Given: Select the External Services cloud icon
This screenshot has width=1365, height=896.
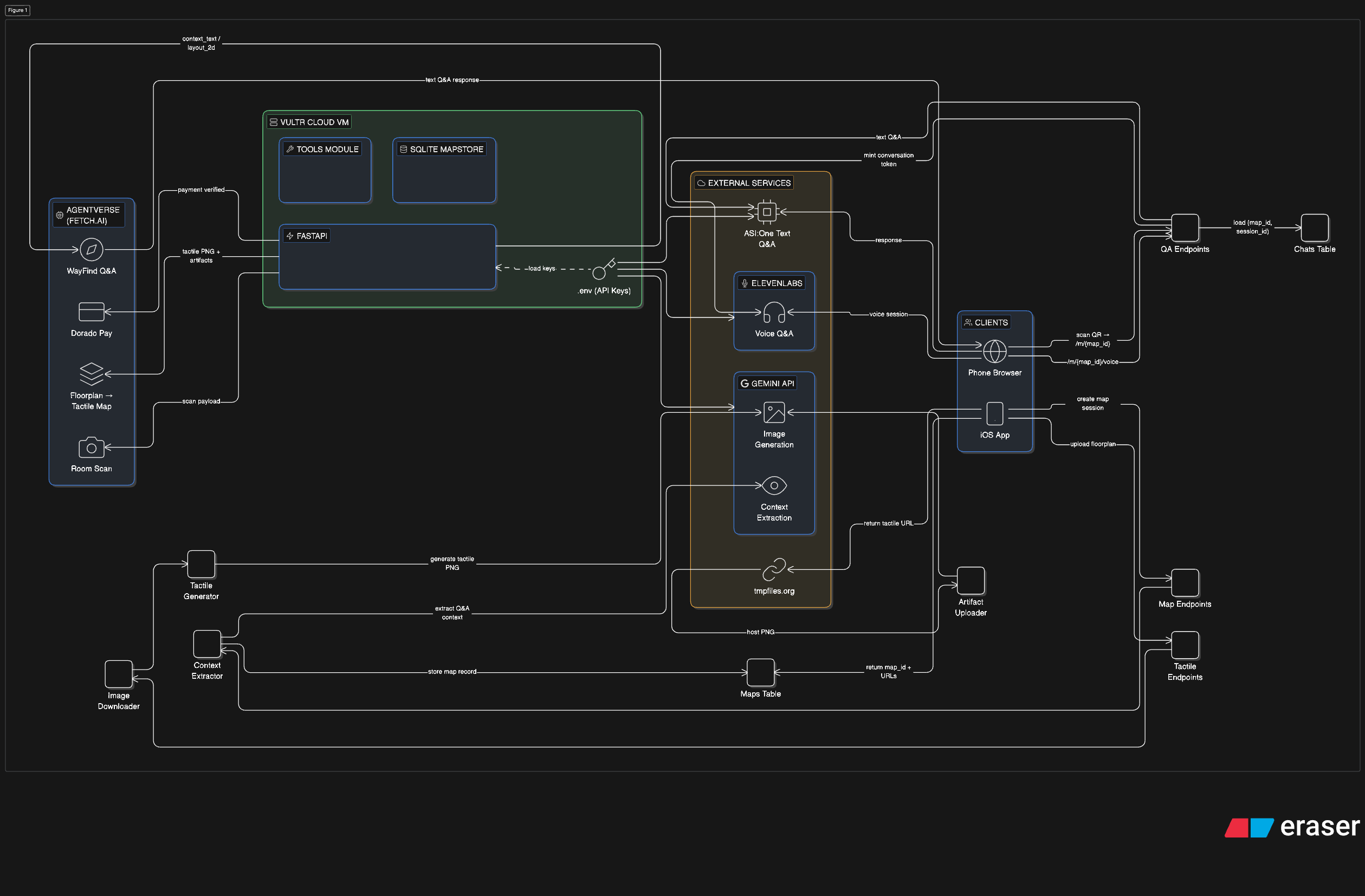Looking at the screenshot, I should 701,183.
